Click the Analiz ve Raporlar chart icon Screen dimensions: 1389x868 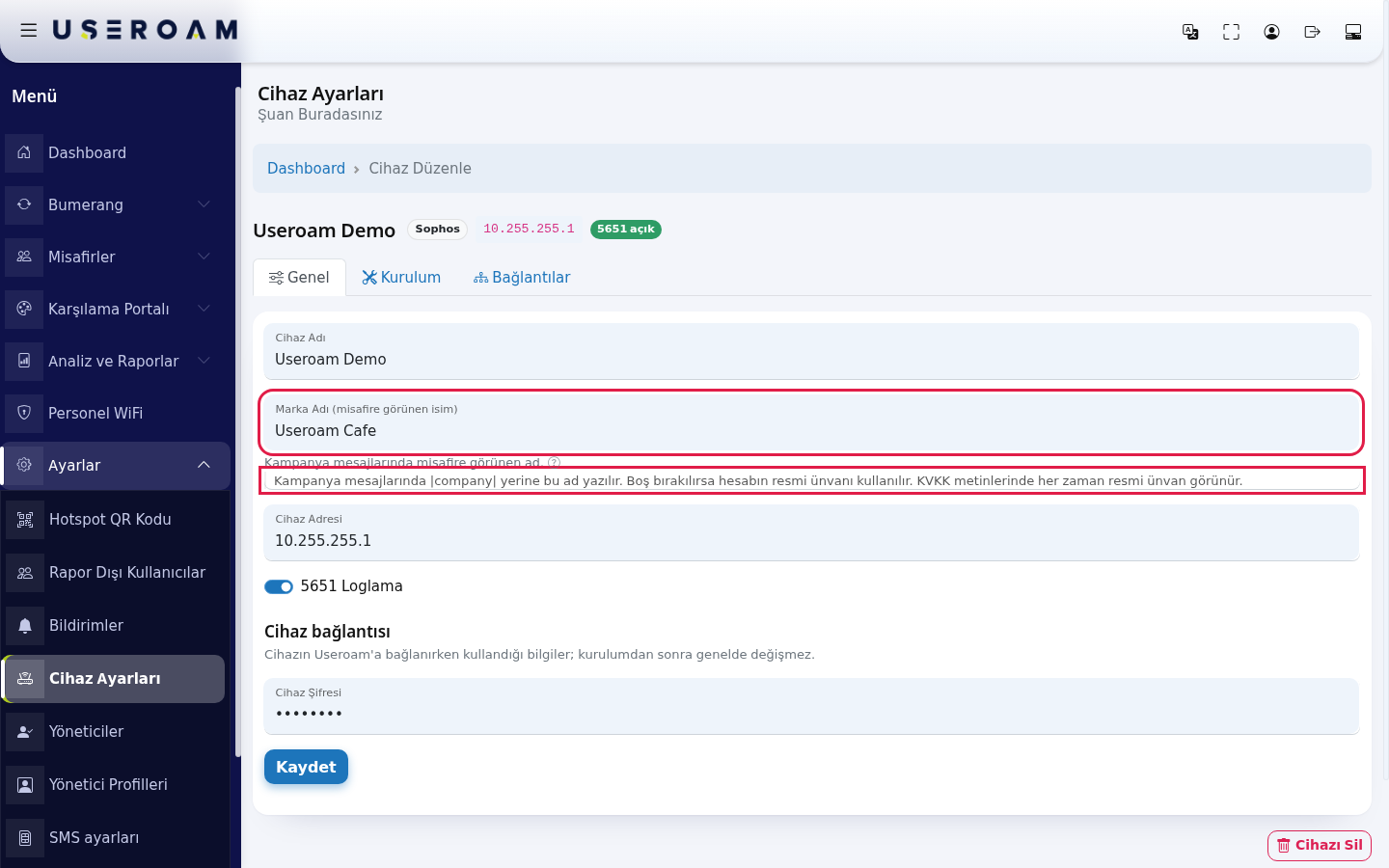24,361
